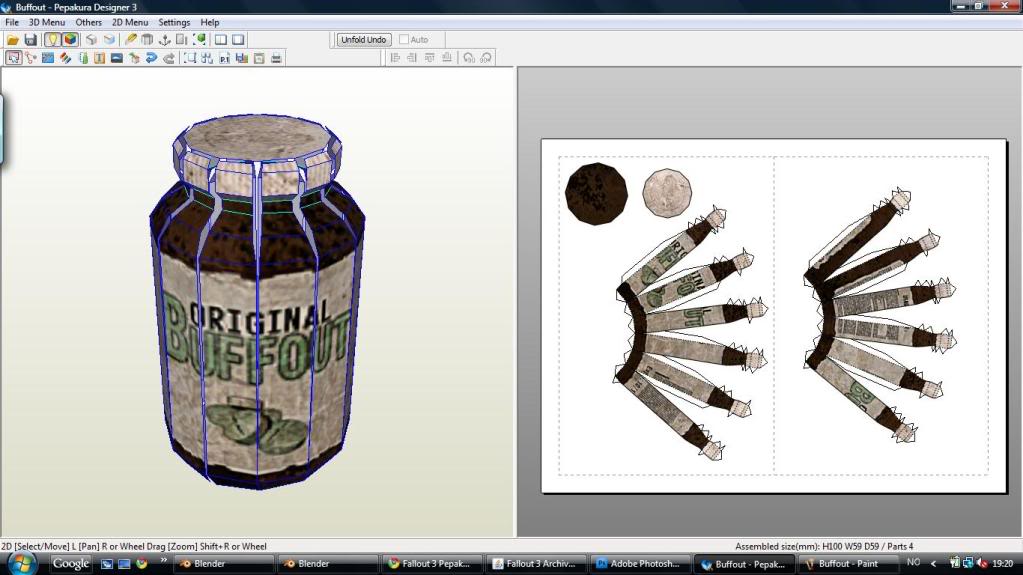The height and width of the screenshot is (575, 1023).
Task: Click the linked squares icon in second toolbar
Action: [x=207, y=58]
